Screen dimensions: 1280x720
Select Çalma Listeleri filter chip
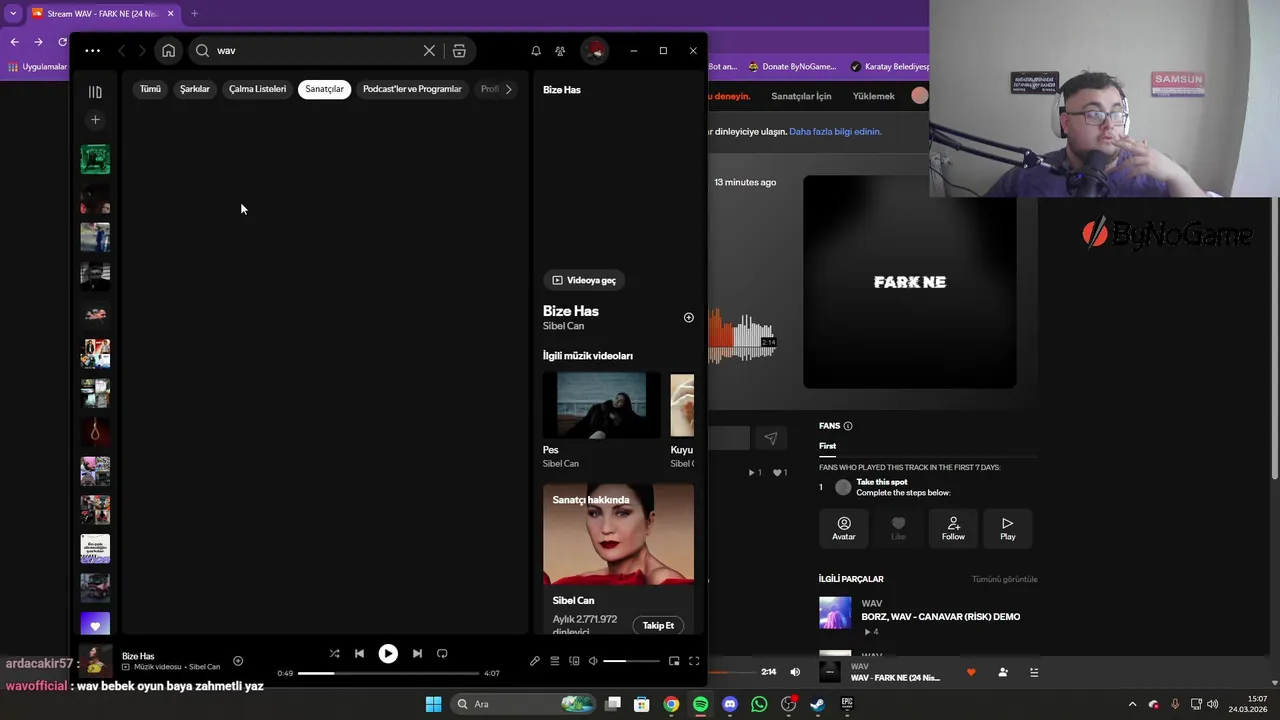pos(257,89)
